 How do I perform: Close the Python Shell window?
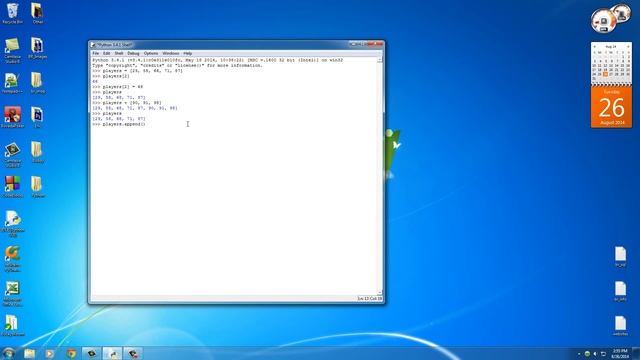(x=376, y=44)
